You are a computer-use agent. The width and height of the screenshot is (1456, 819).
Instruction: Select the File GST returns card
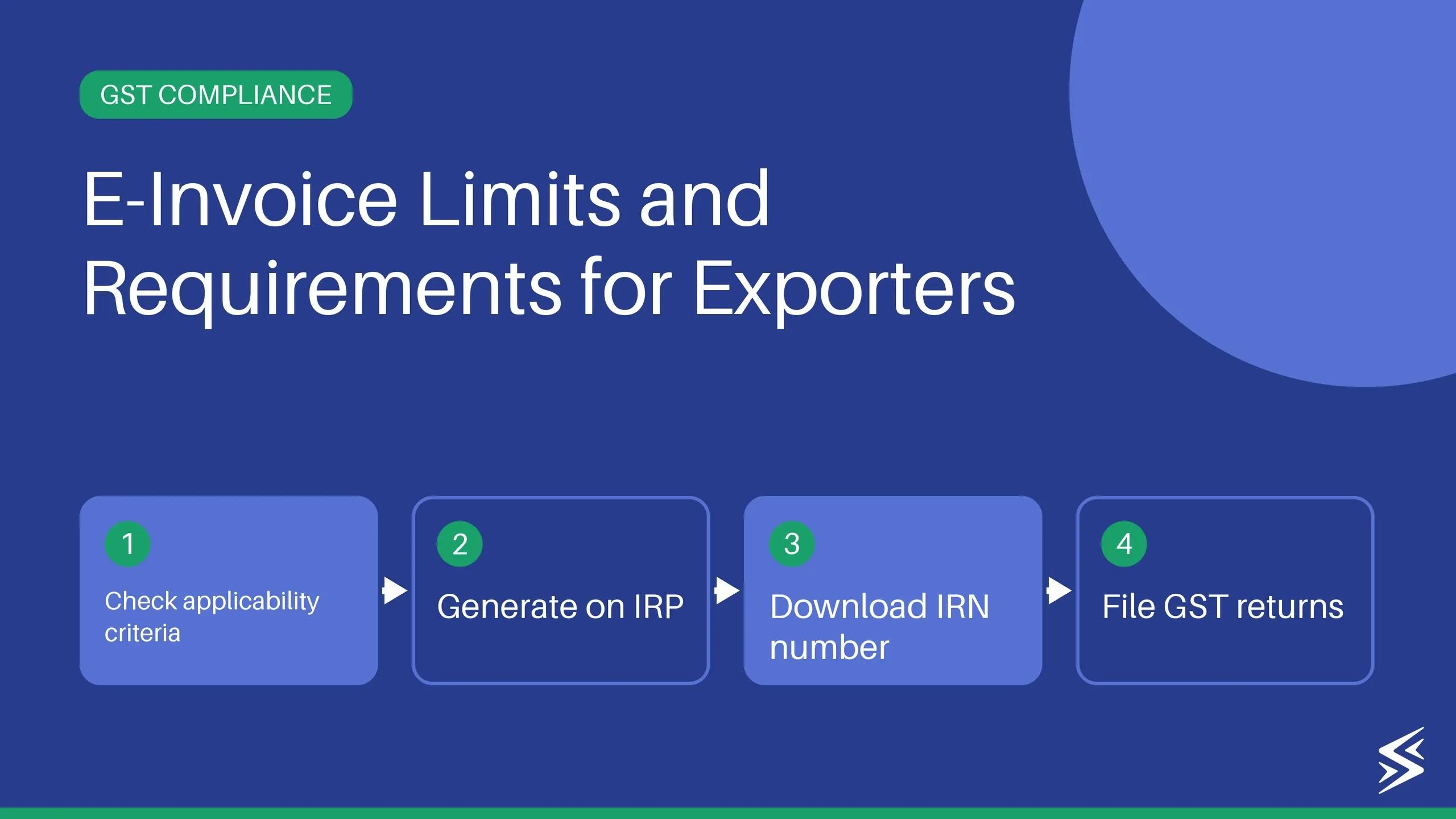click(x=1225, y=590)
